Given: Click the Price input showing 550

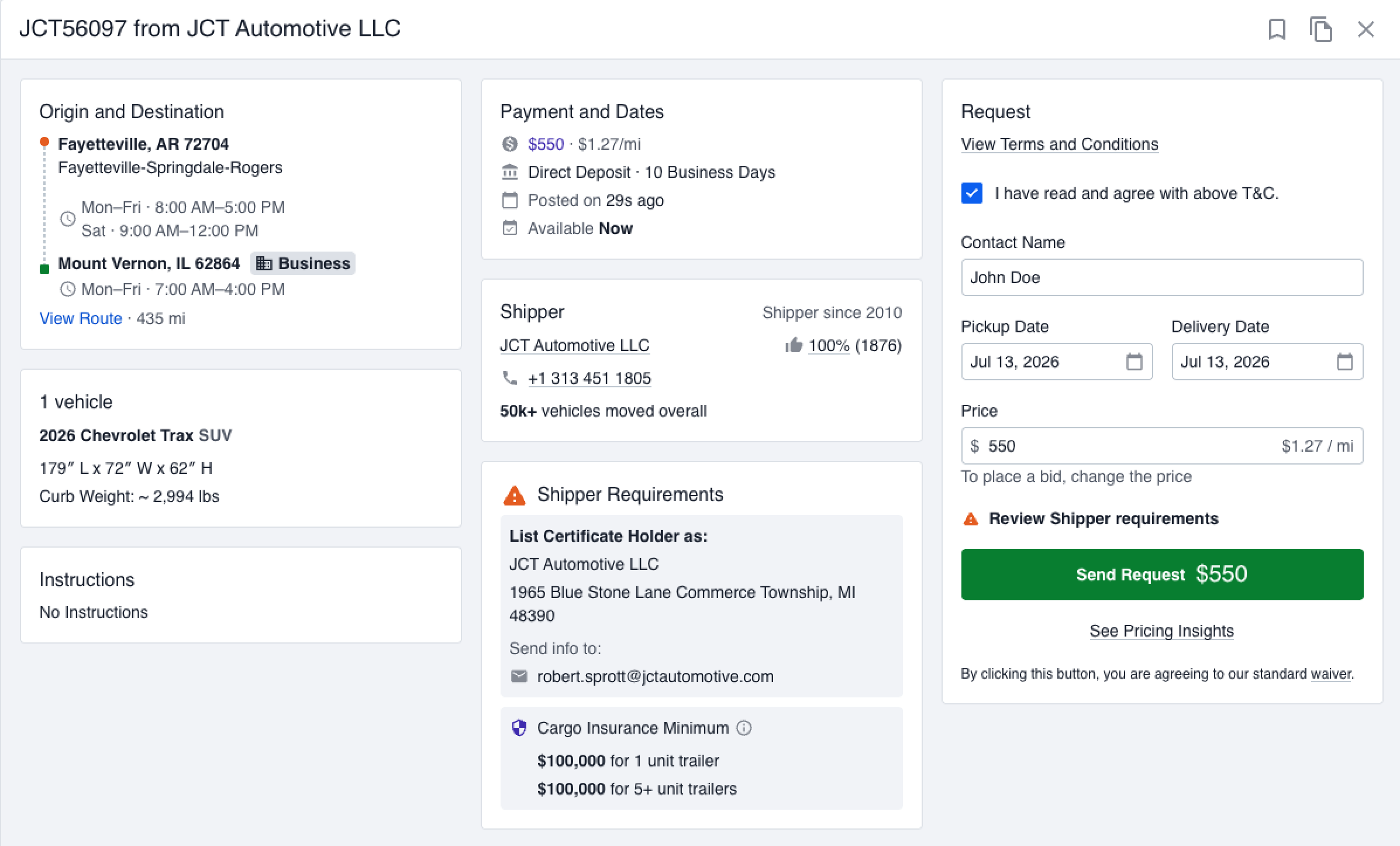Looking at the screenshot, I should point(1162,446).
